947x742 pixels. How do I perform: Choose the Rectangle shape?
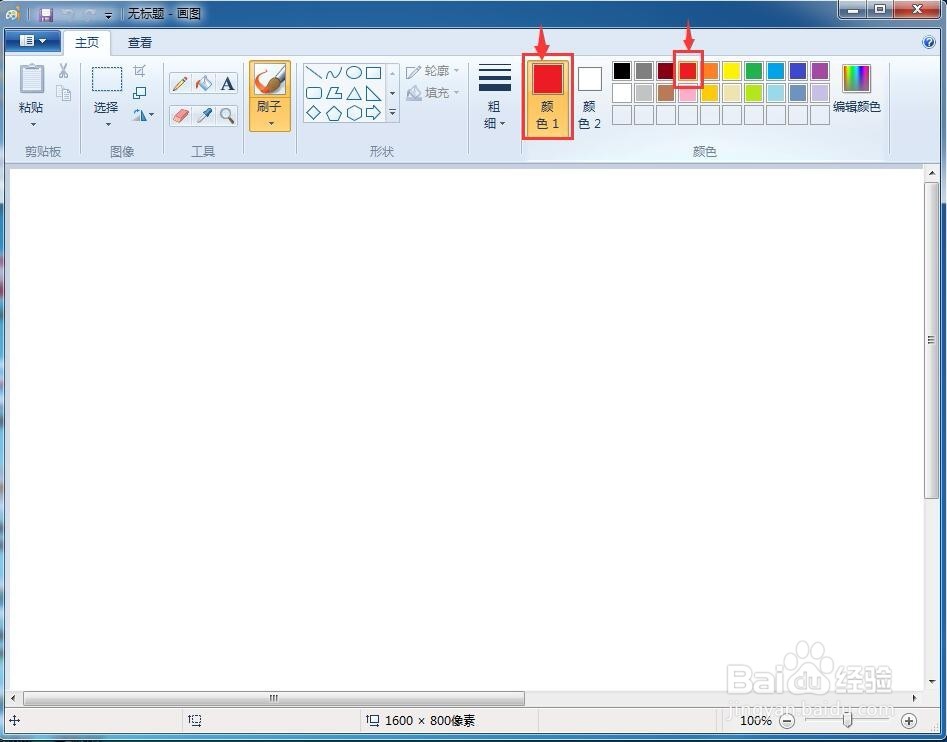pos(374,73)
